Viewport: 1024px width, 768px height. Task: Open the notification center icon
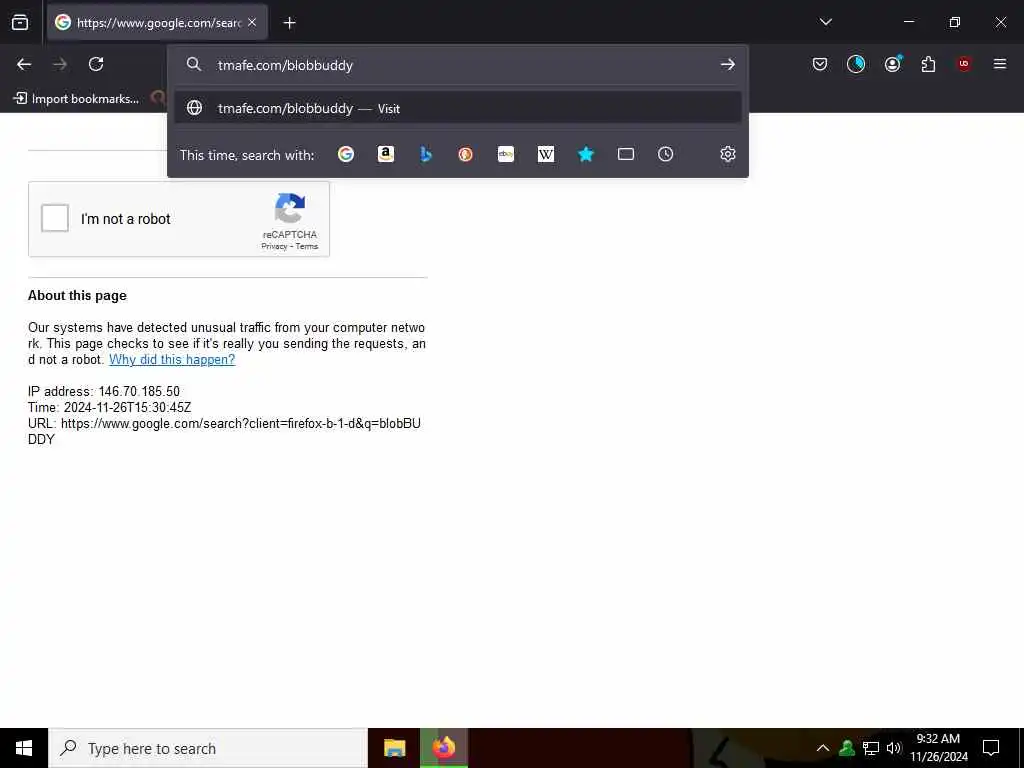click(x=991, y=748)
